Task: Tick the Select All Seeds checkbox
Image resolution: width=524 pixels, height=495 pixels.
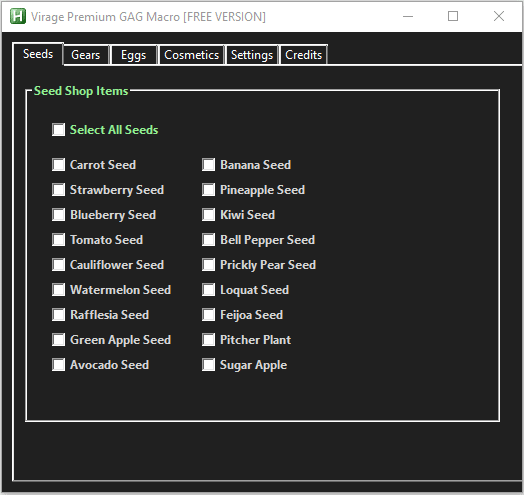Action: pos(58,130)
